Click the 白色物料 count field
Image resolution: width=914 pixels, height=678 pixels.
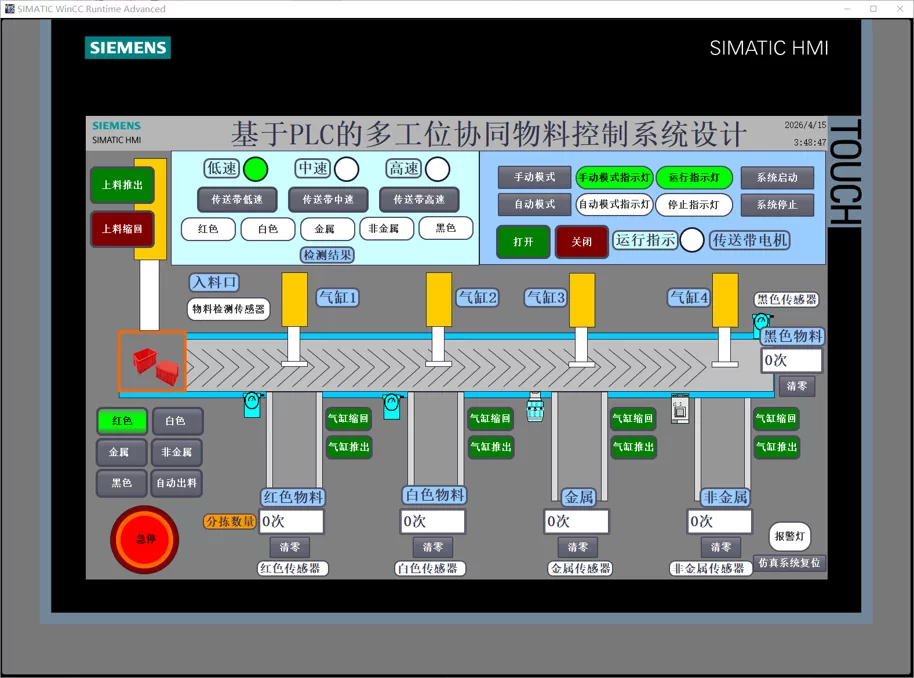click(433, 521)
